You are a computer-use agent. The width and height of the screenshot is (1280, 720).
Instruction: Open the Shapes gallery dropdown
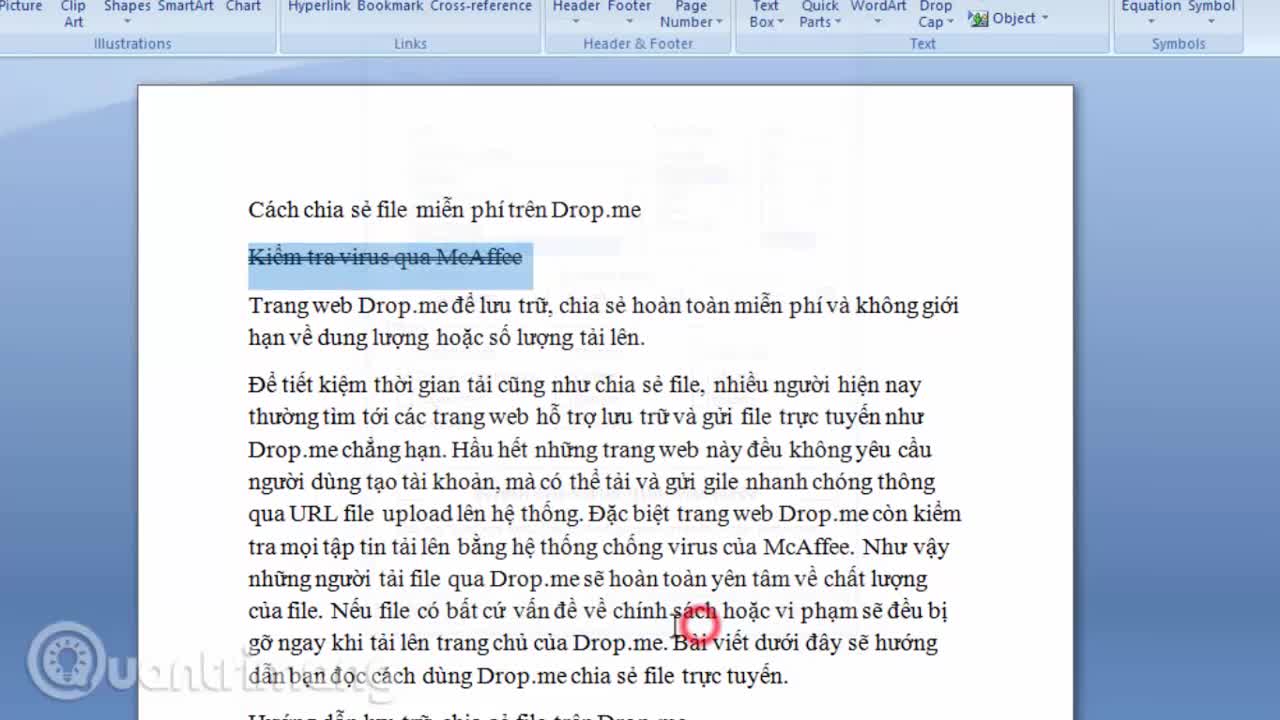point(127,12)
